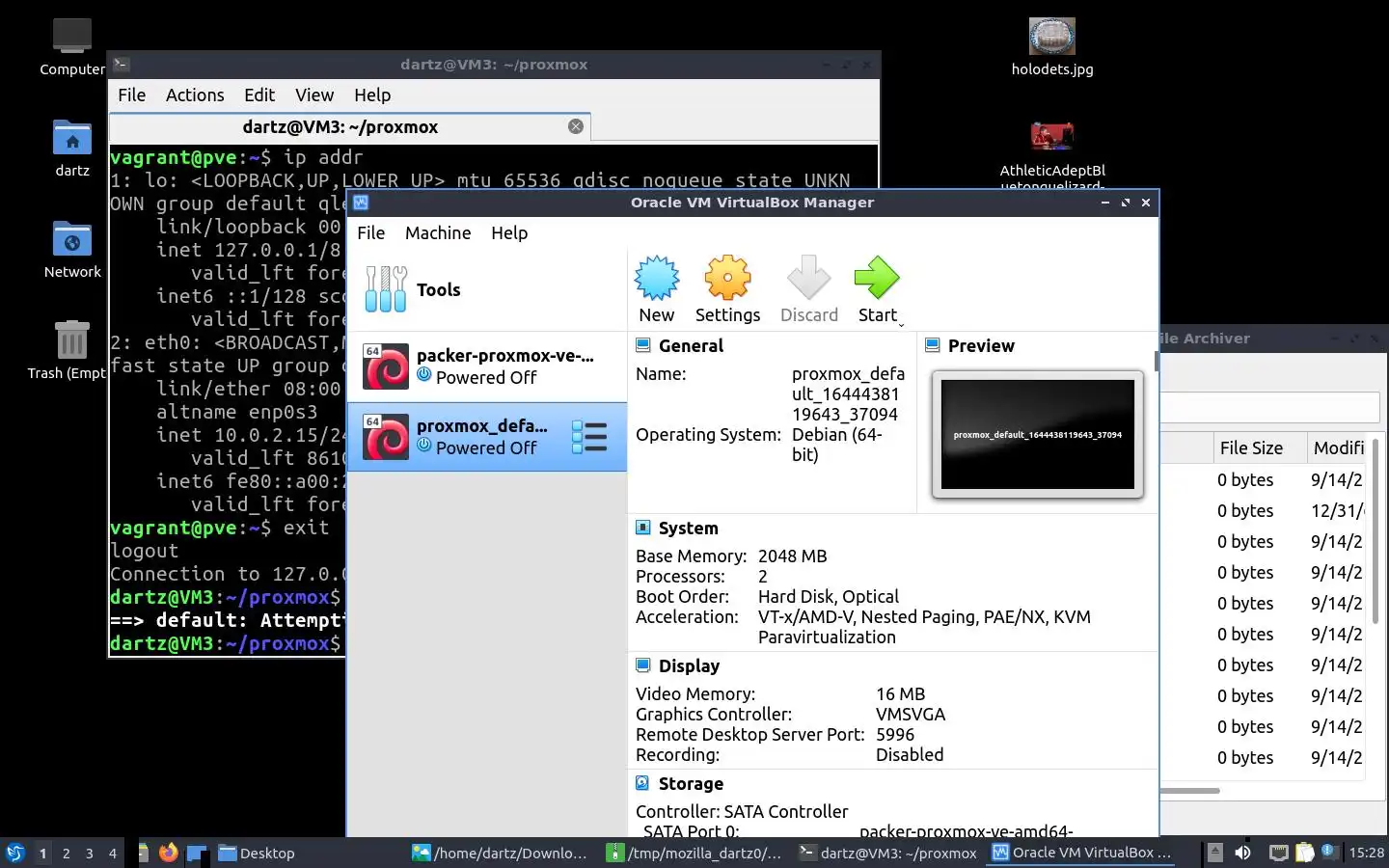The width and height of the screenshot is (1389, 868).
Task: Switch to dartz@VM3 terminal taskbar entry
Action: (888, 853)
